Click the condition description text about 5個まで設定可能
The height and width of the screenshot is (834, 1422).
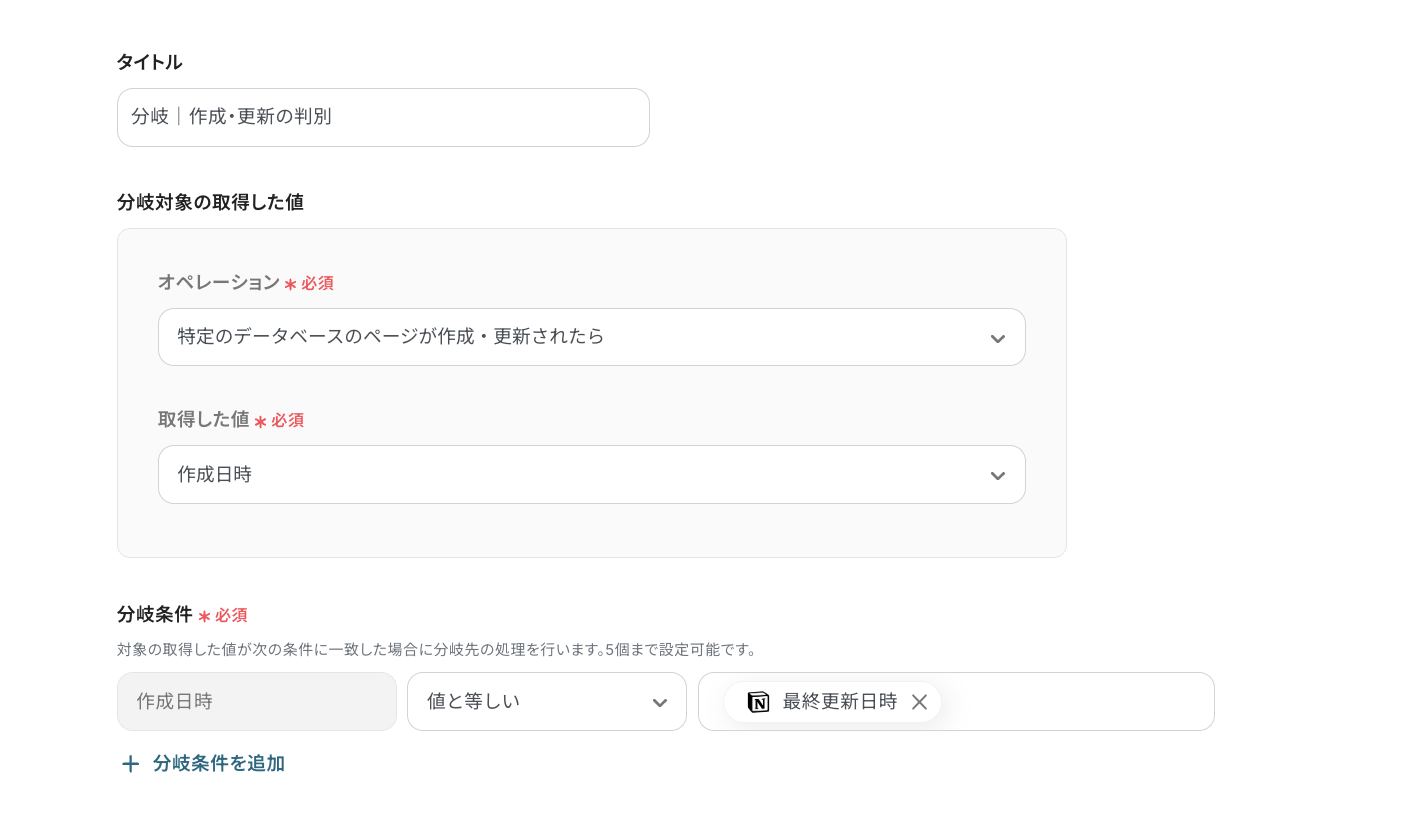(439, 649)
